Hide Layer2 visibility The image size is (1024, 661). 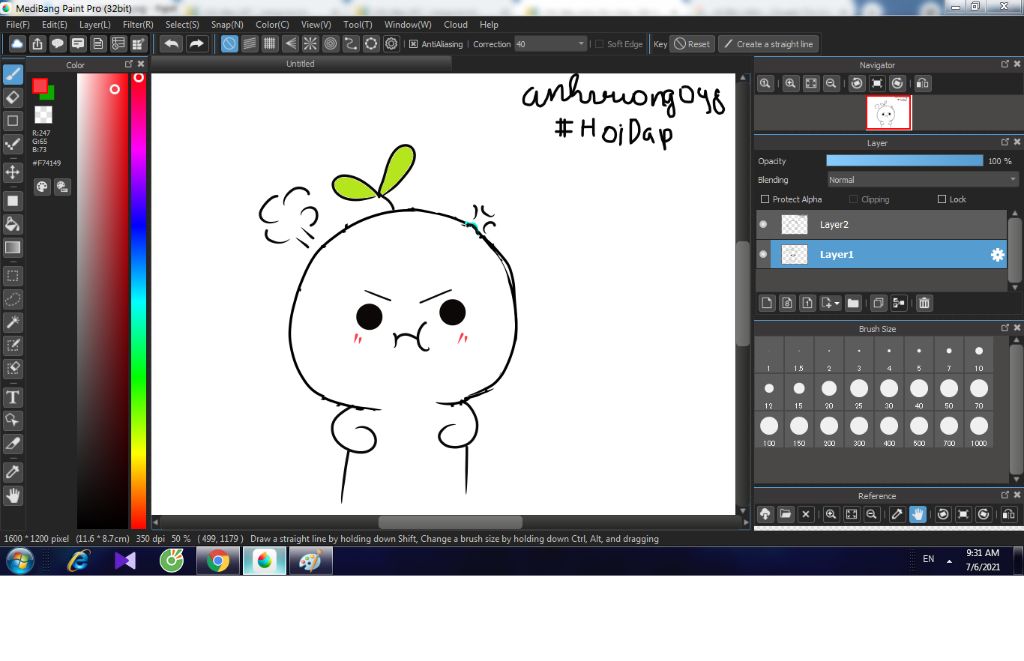[x=763, y=224]
